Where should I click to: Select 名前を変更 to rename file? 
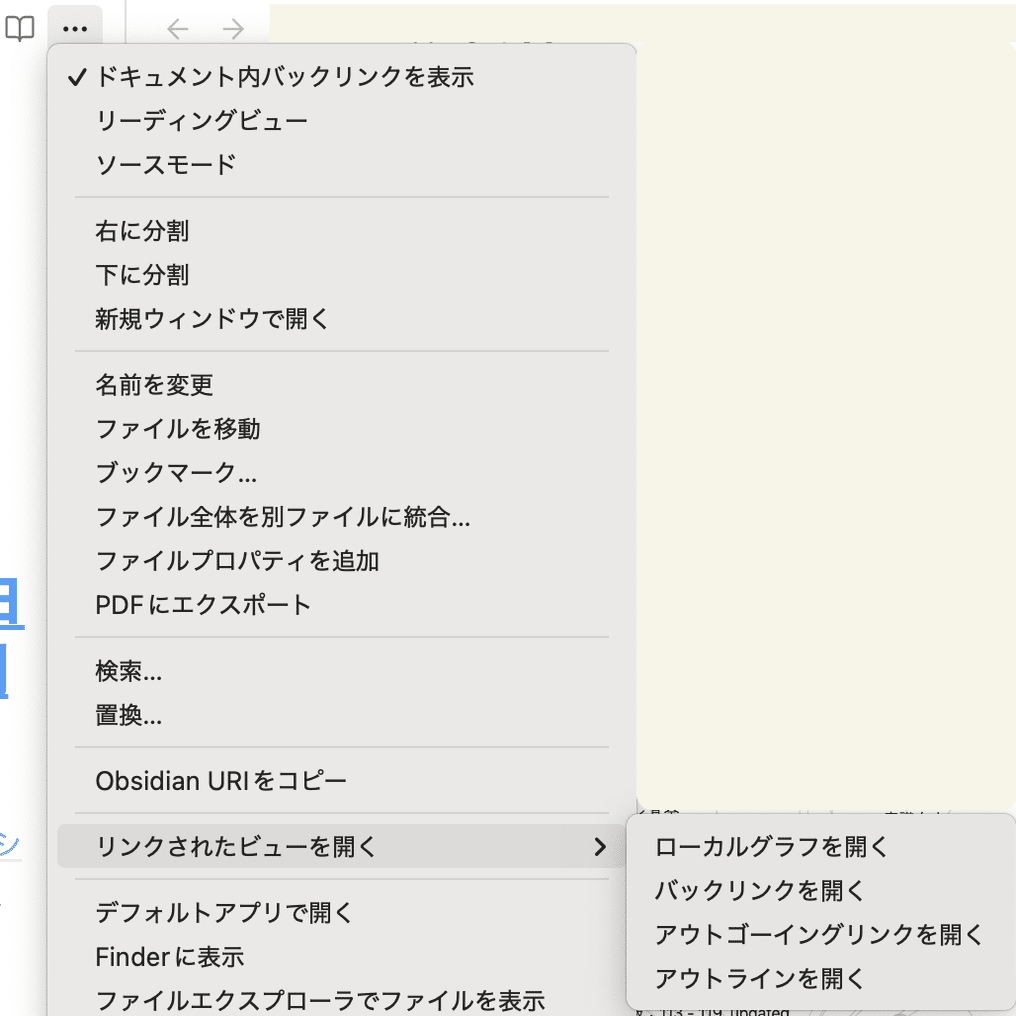tap(154, 385)
